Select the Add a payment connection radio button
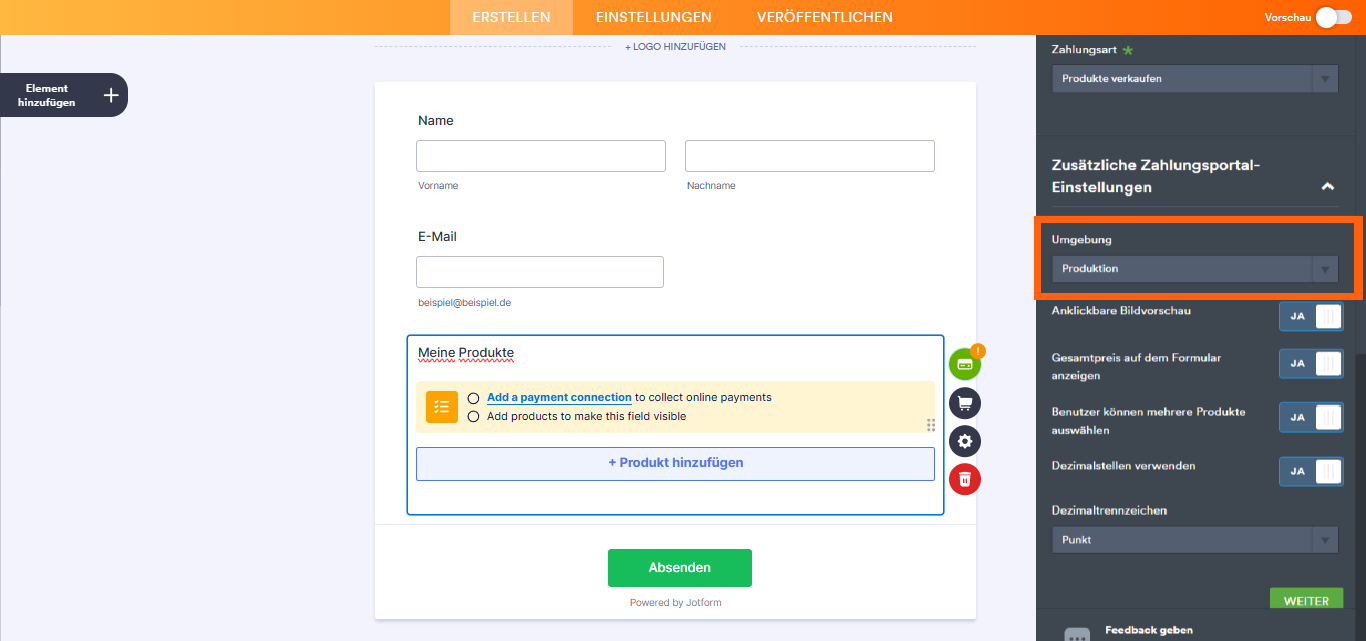This screenshot has width=1366, height=641. [472, 397]
